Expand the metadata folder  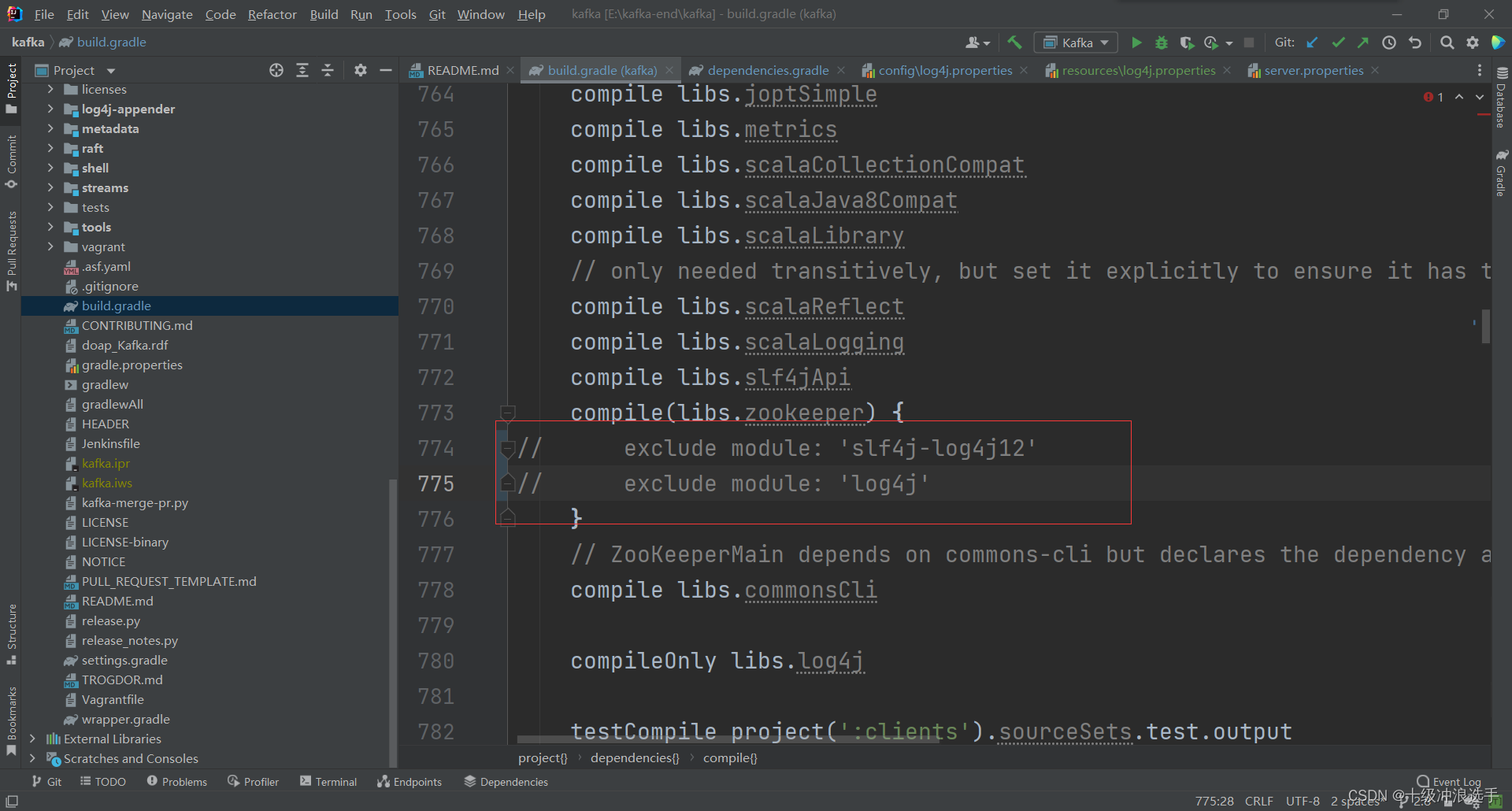click(50, 128)
